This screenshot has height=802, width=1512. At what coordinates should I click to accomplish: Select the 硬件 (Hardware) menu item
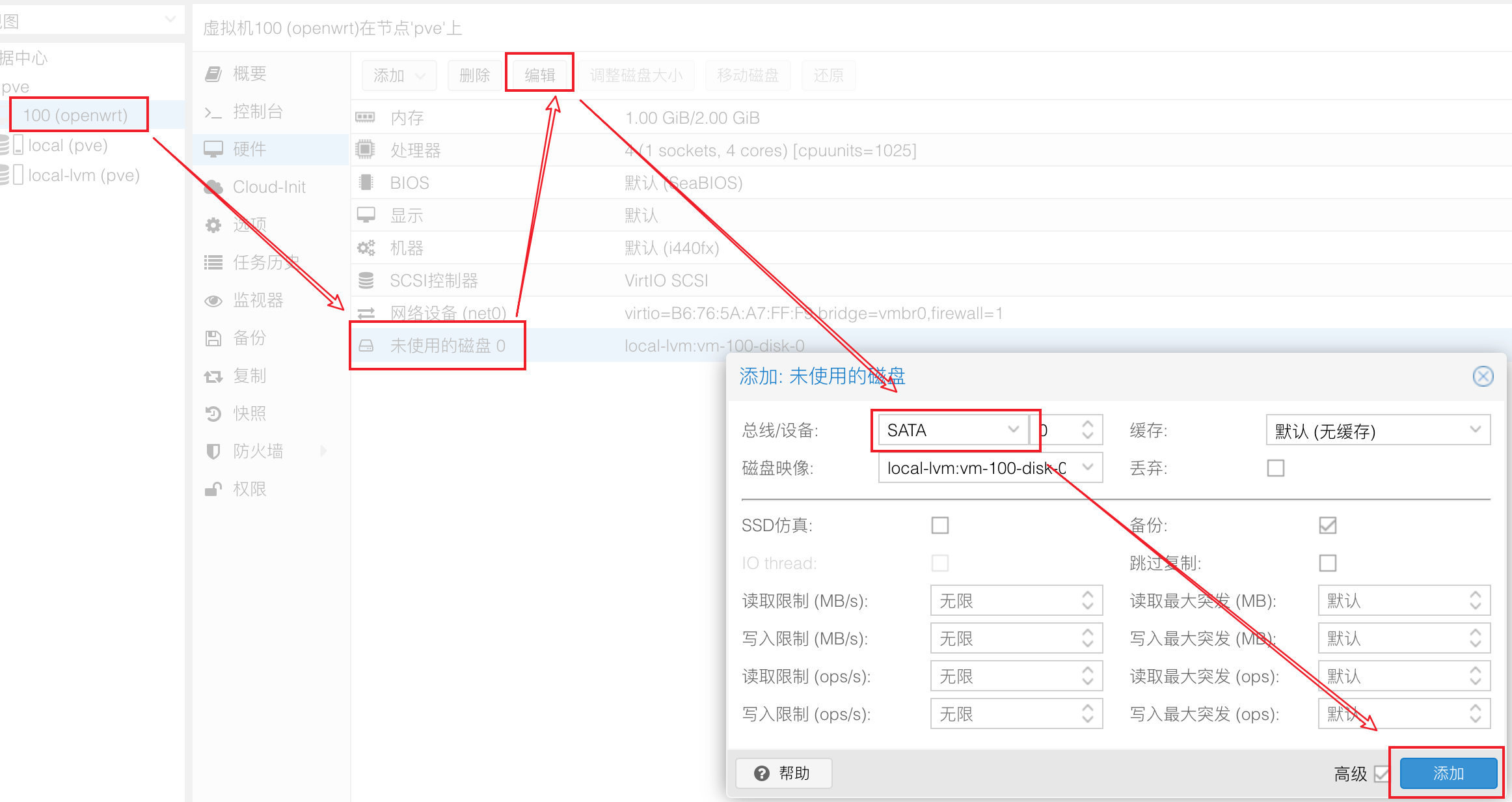coord(250,149)
